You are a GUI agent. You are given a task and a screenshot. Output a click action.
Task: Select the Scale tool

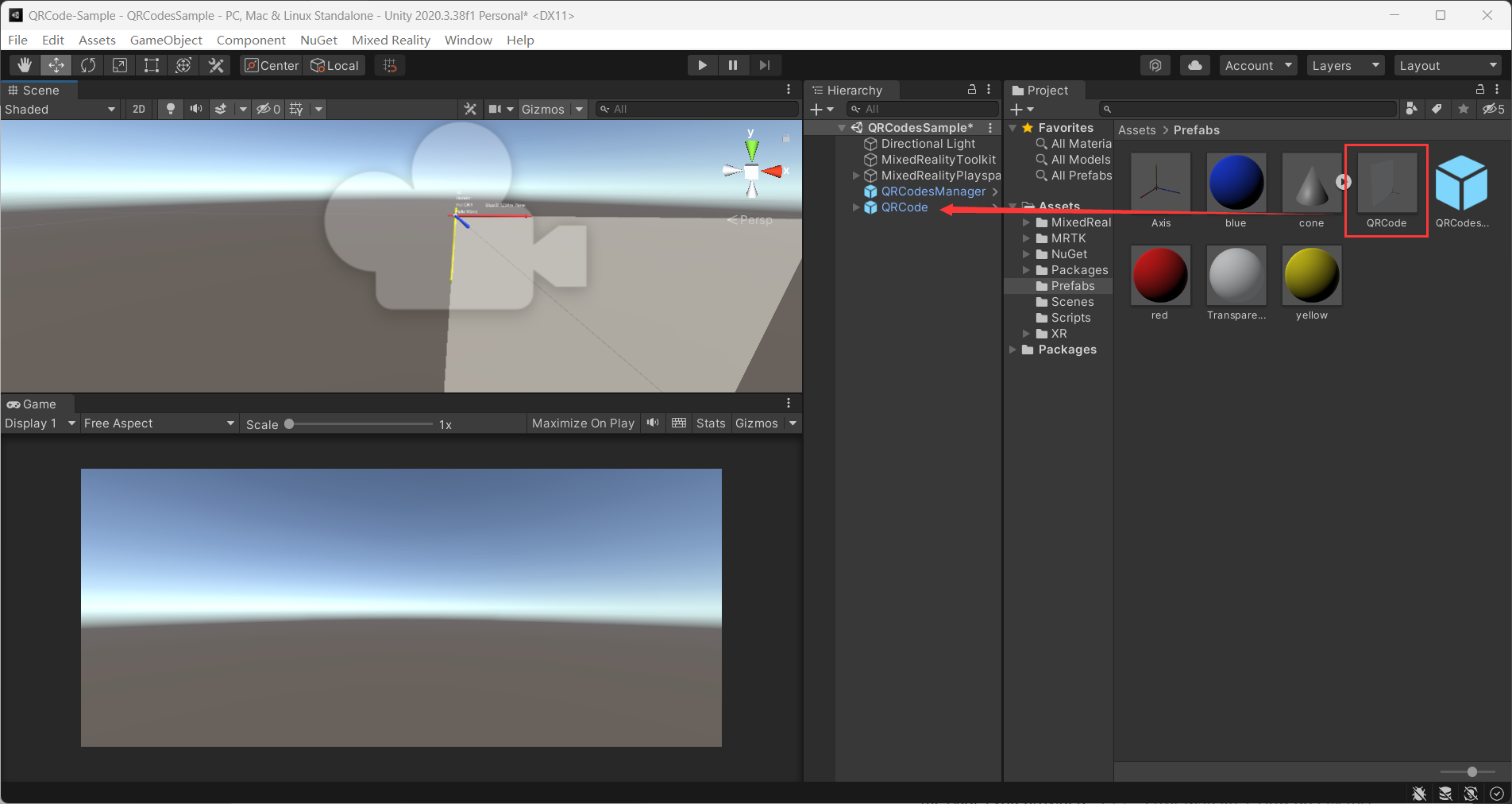[x=120, y=65]
